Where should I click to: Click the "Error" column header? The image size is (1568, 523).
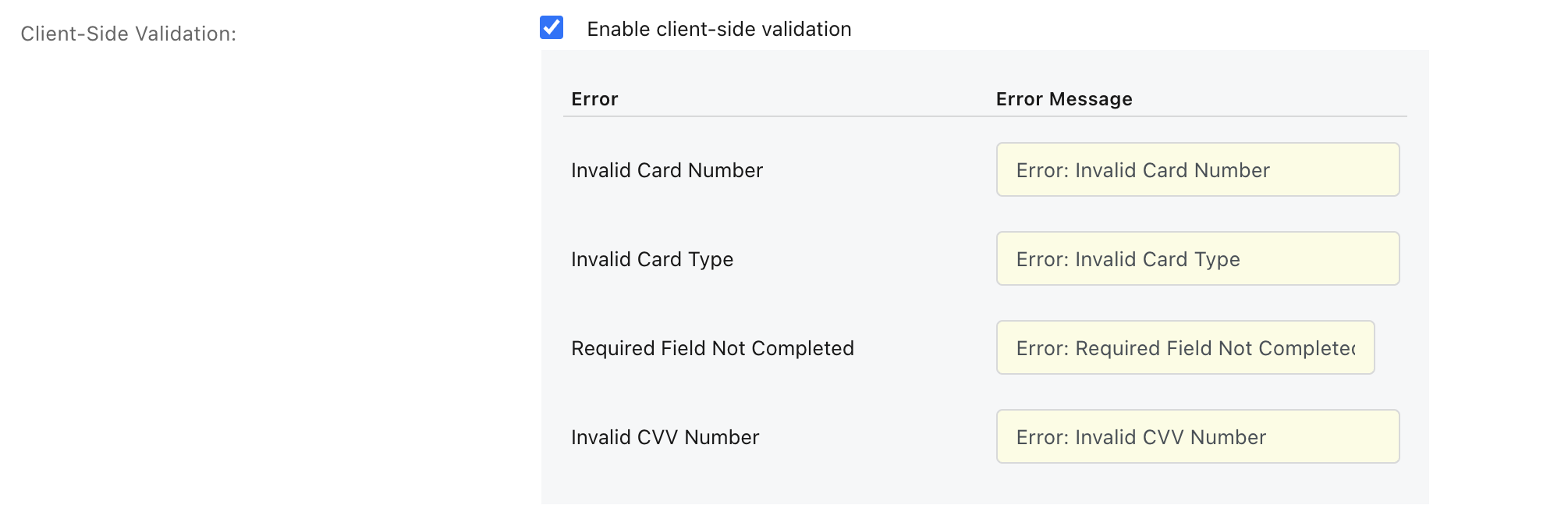pos(594,99)
